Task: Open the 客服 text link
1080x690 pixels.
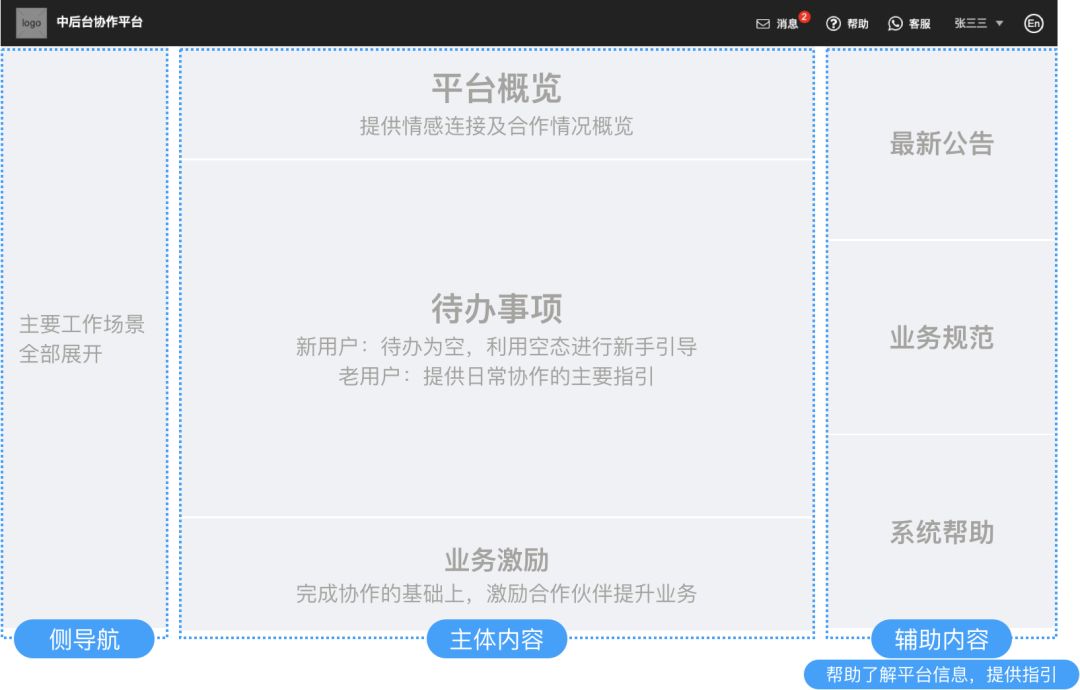Action: pos(920,24)
